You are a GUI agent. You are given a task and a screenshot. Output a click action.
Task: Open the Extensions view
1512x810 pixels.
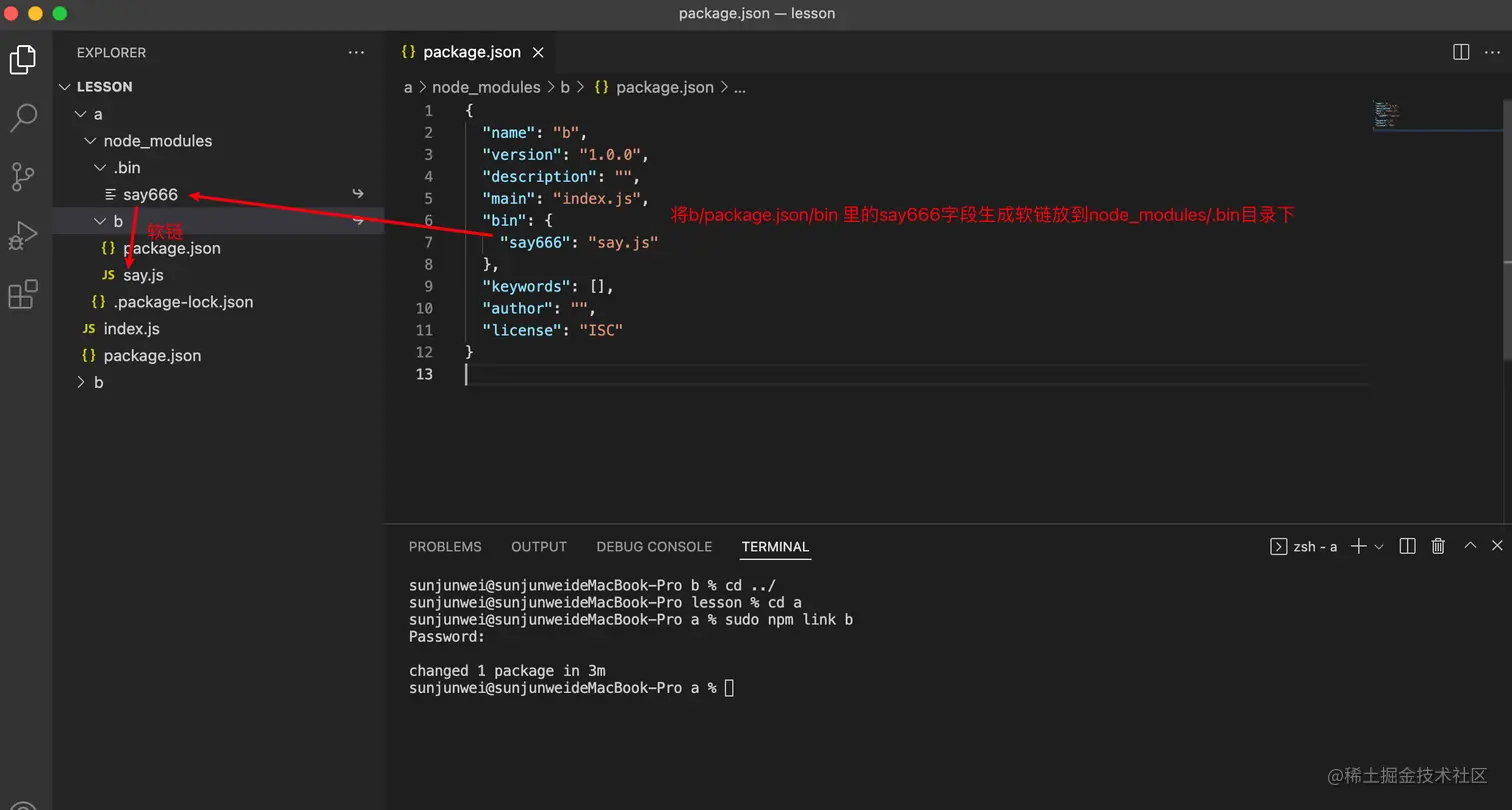tap(23, 294)
